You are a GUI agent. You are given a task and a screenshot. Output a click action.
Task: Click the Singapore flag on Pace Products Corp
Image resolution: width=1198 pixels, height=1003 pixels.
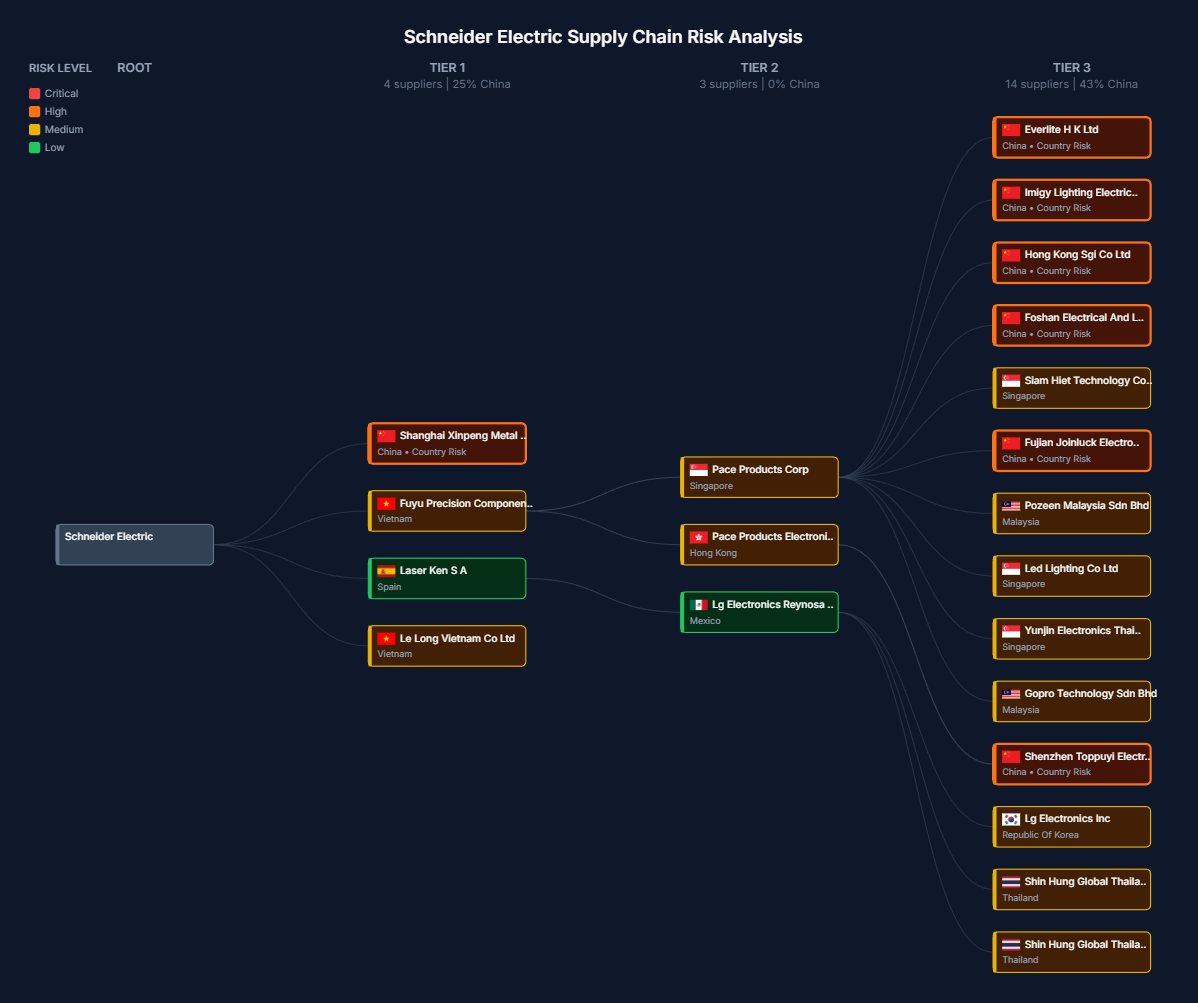[x=698, y=469]
